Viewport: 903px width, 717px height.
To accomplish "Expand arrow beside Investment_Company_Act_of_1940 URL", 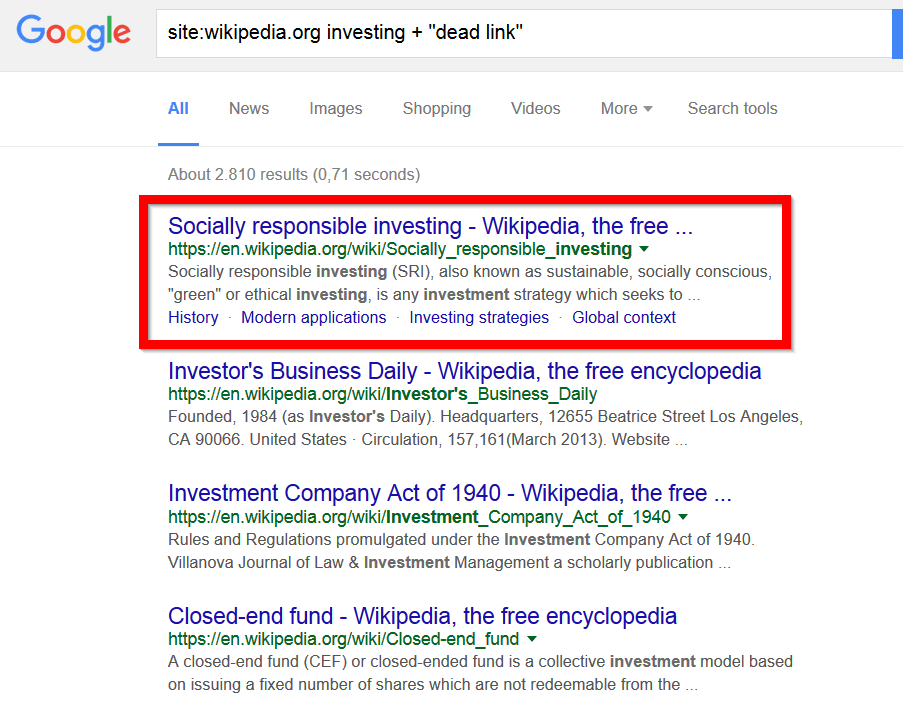I will click(x=683, y=517).
